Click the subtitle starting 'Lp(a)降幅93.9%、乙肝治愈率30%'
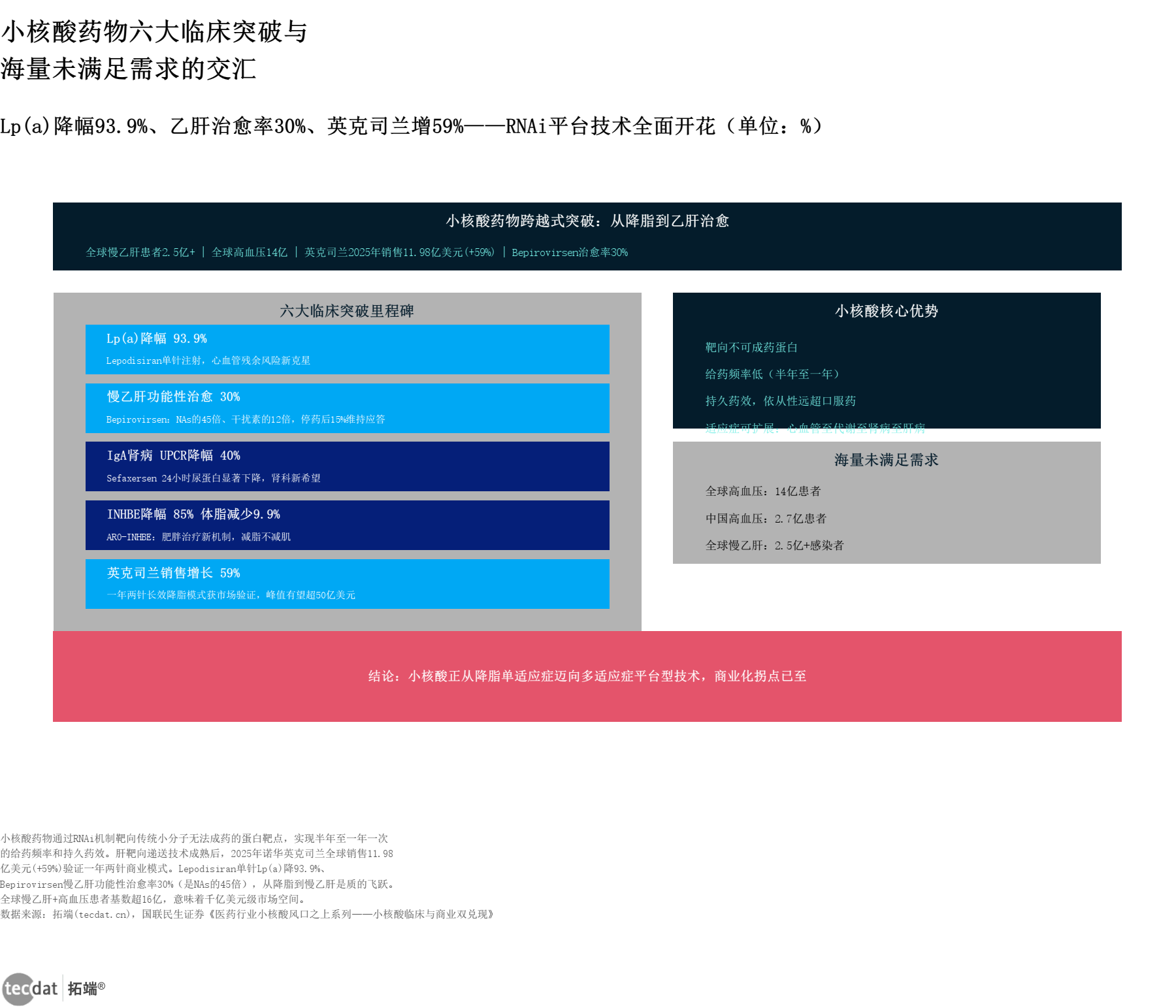The width and height of the screenshot is (1176, 1008). [413, 126]
